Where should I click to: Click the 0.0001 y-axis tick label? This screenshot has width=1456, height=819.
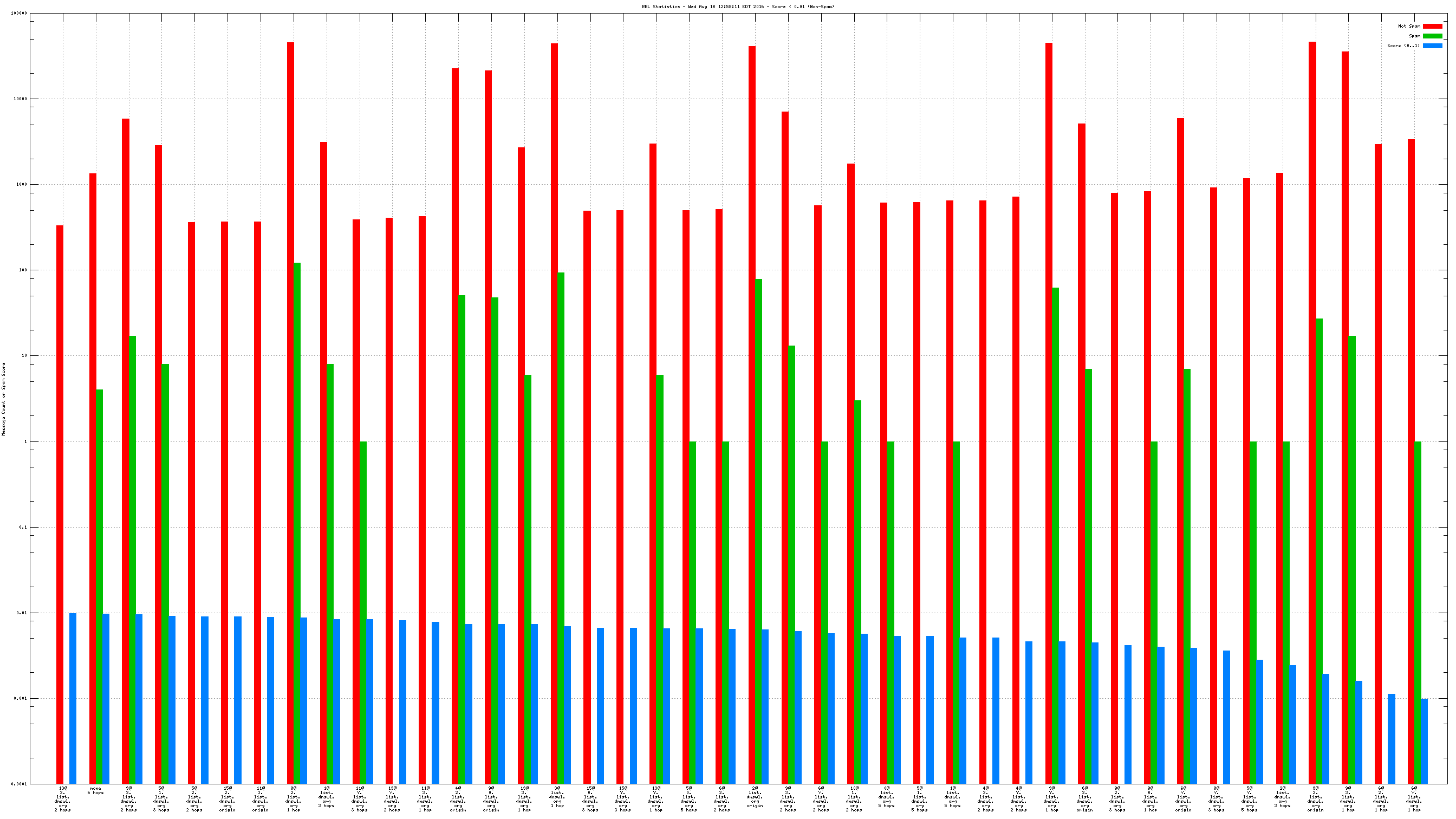[x=18, y=784]
